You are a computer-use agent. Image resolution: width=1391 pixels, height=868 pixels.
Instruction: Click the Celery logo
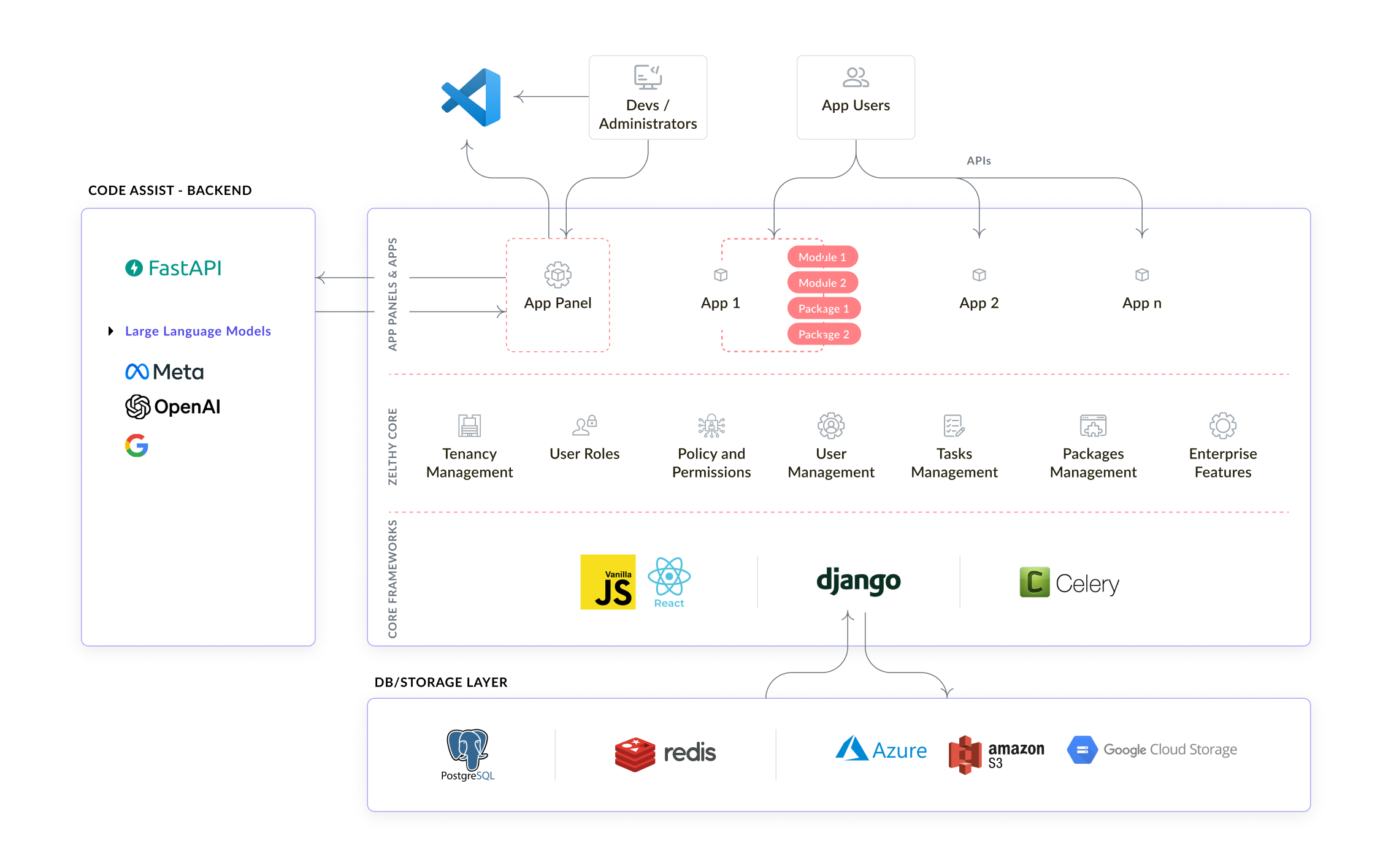[1069, 582]
